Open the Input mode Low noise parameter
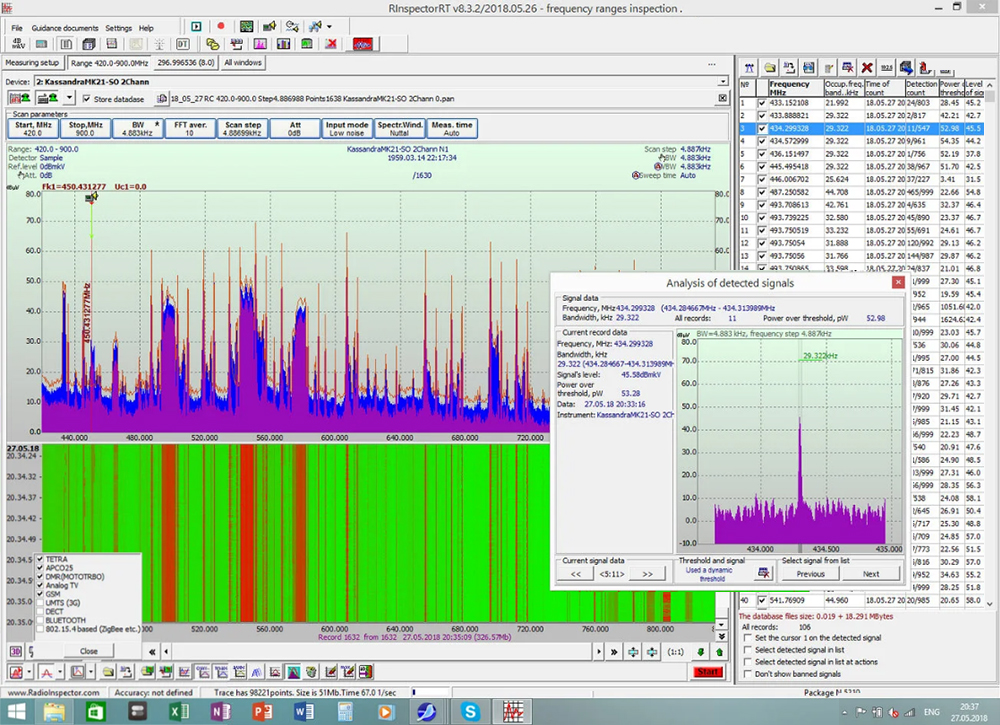 [x=347, y=129]
